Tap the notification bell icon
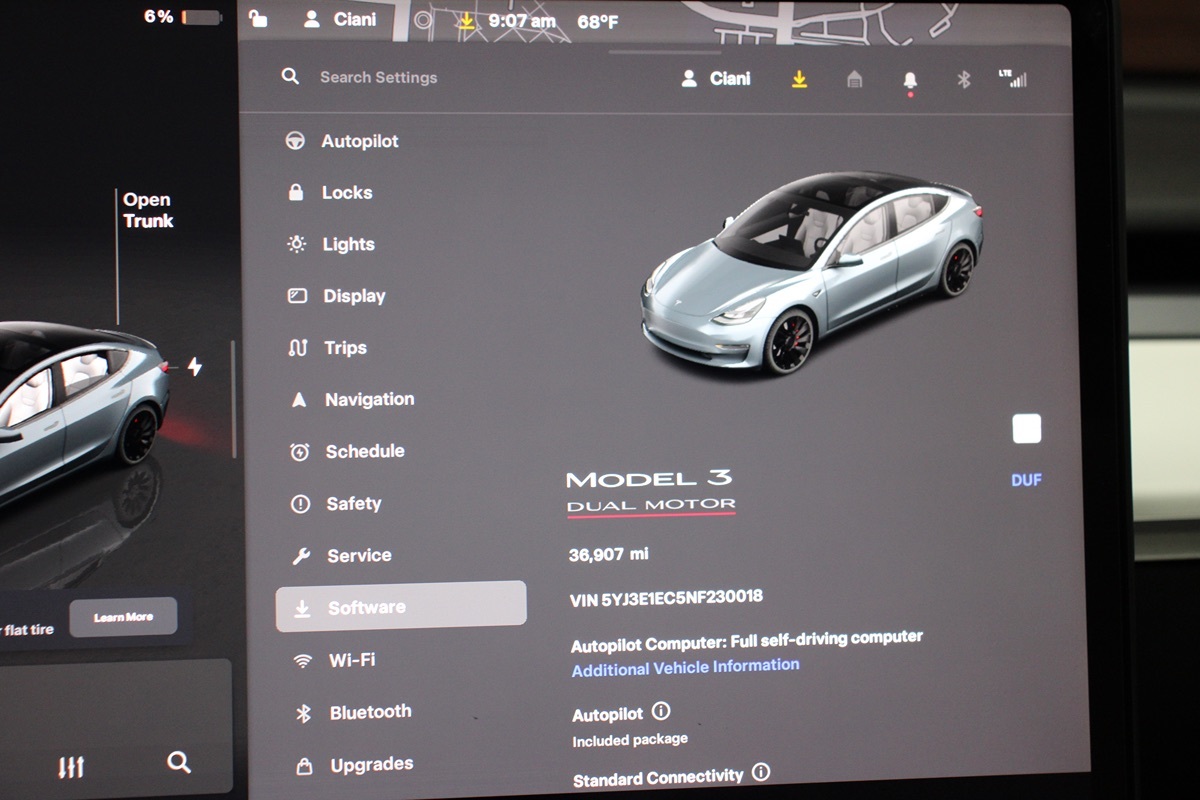Viewport: 1200px width, 800px height. (x=910, y=80)
